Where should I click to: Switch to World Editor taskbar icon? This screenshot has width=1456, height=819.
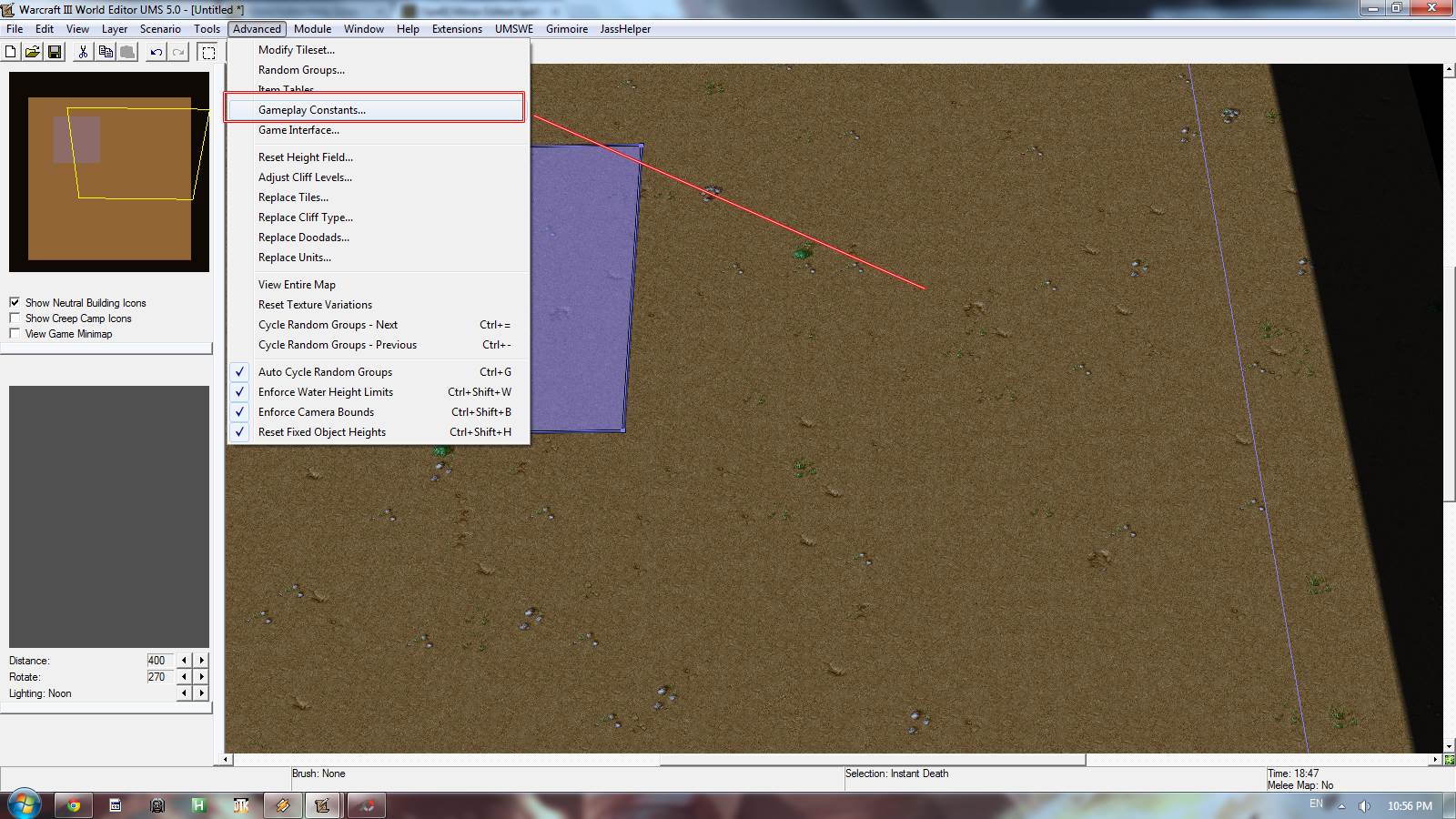coord(322,805)
